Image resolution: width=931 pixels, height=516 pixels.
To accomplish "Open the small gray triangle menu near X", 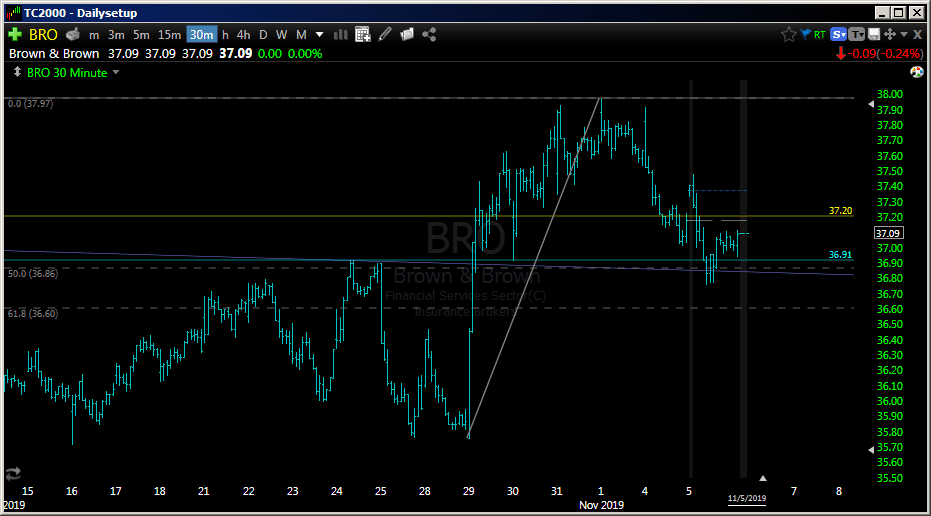I will pos(904,34).
